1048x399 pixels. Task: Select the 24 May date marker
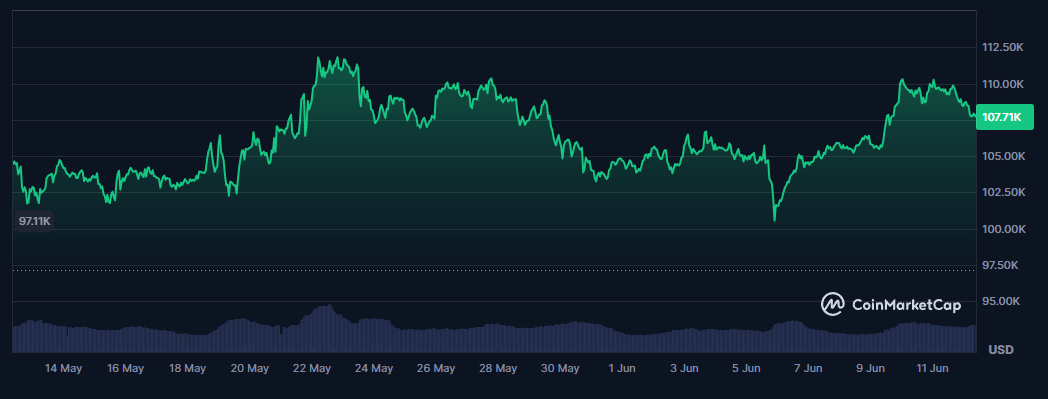pos(374,368)
